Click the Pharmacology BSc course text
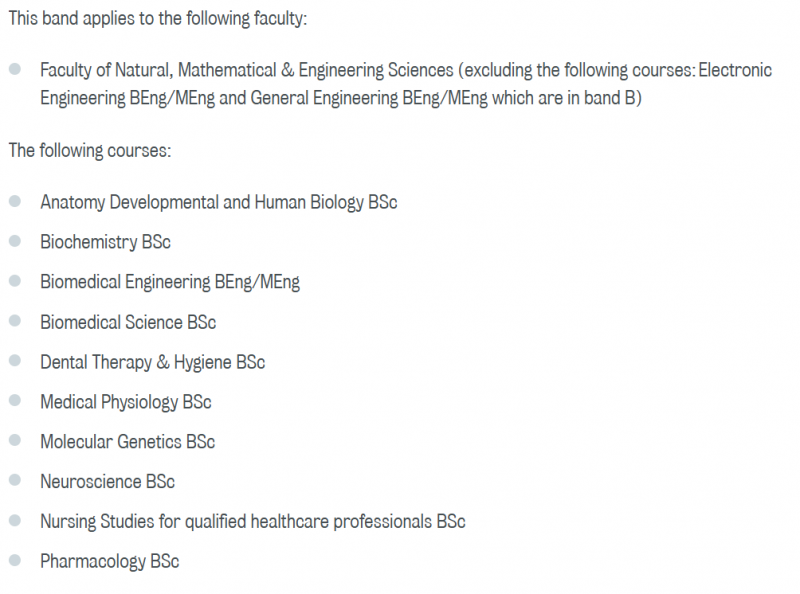This screenshot has width=800, height=594. click(x=110, y=561)
